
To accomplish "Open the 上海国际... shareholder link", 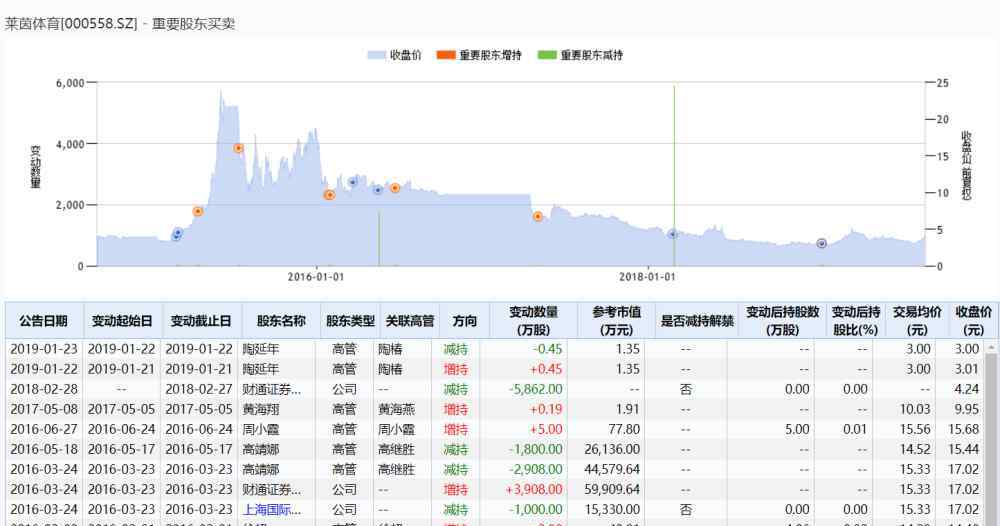I will pyautogui.click(x=271, y=509).
